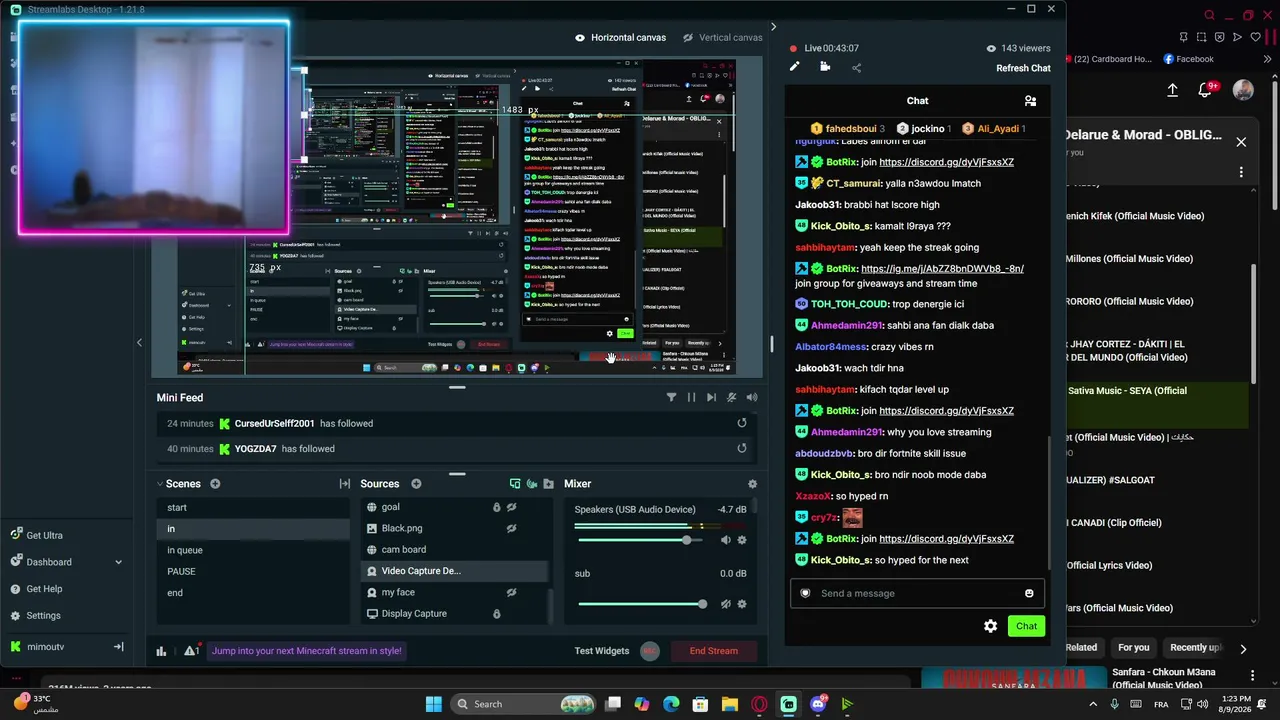This screenshot has height=720, width=1280.
Task: Click the dual output icon in Sources
Action: (x=515, y=484)
